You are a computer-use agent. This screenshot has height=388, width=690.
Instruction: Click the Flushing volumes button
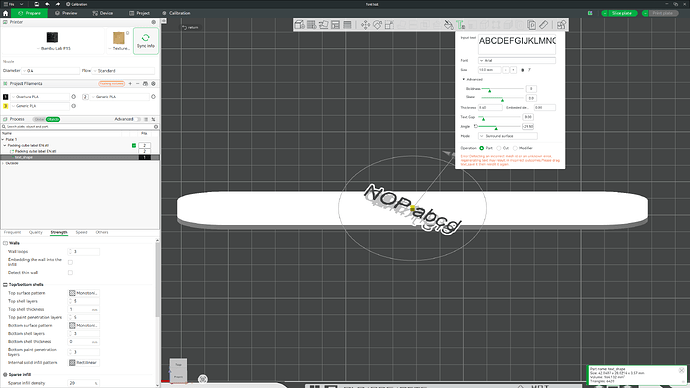point(111,84)
